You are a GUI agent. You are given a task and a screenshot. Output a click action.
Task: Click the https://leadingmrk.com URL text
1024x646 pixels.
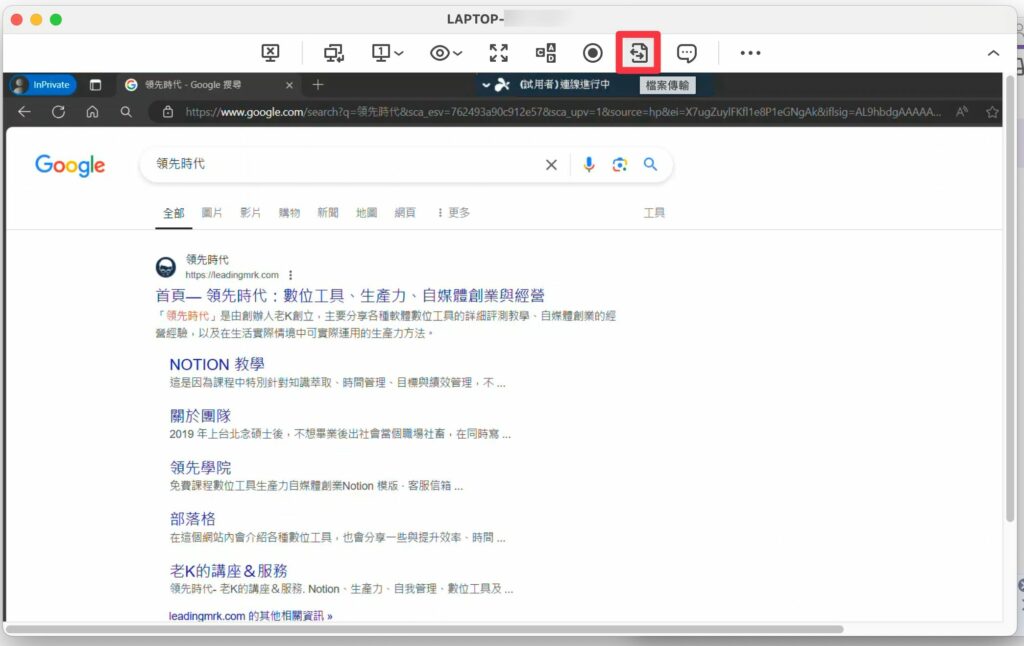[x=232, y=275]
